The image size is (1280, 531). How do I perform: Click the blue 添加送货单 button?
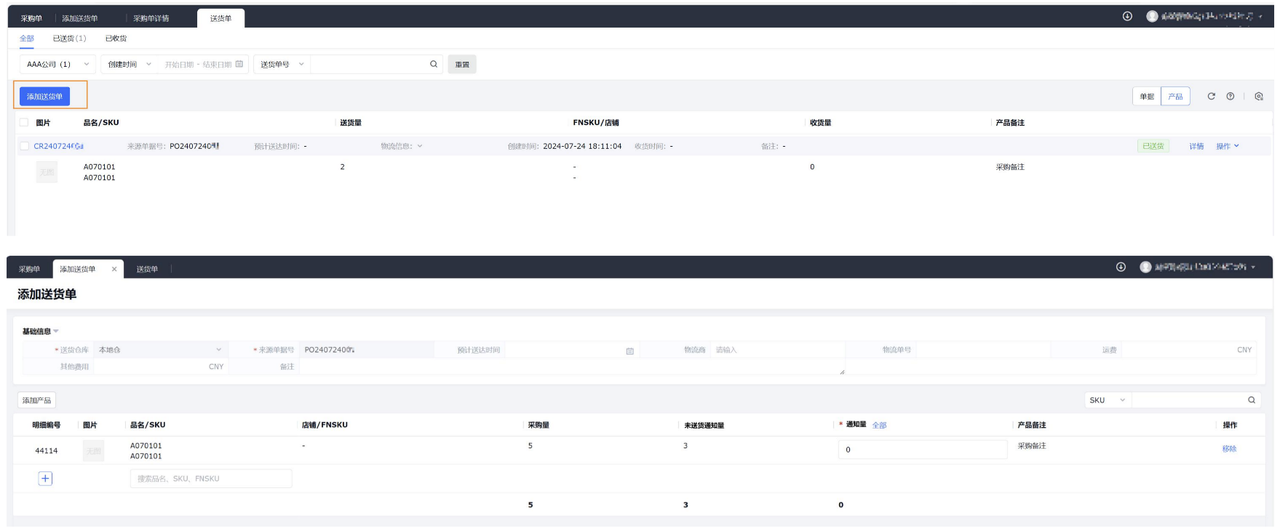pos(45,96)
